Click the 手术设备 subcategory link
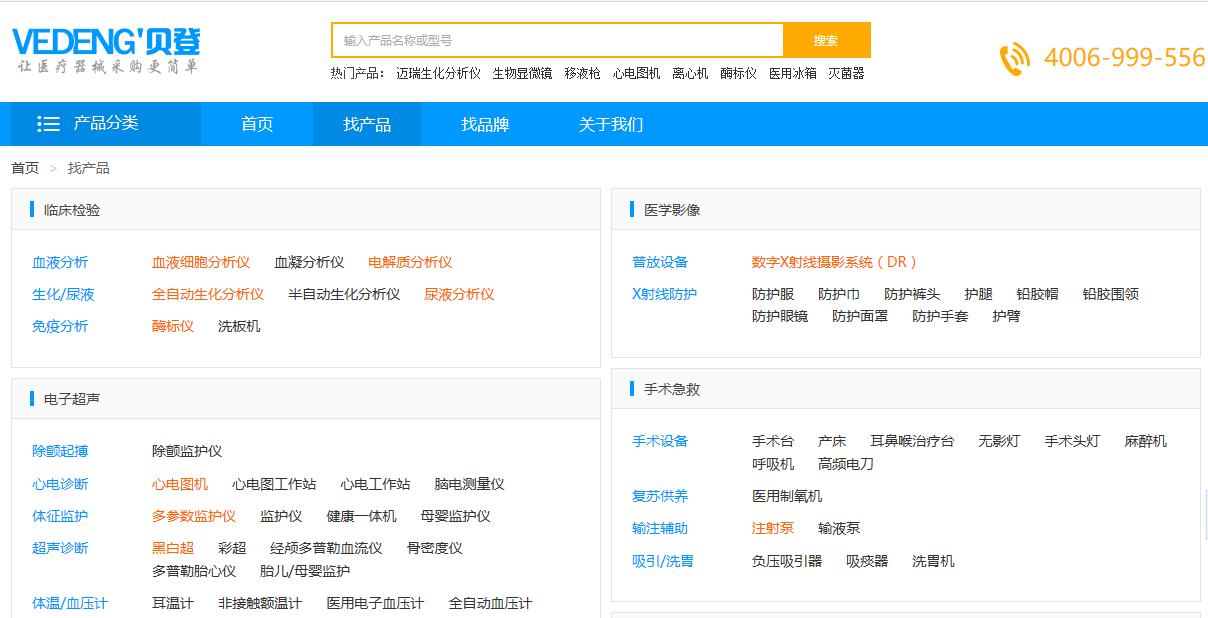The height and width of the screenshot is (618, 1208). 660,441
